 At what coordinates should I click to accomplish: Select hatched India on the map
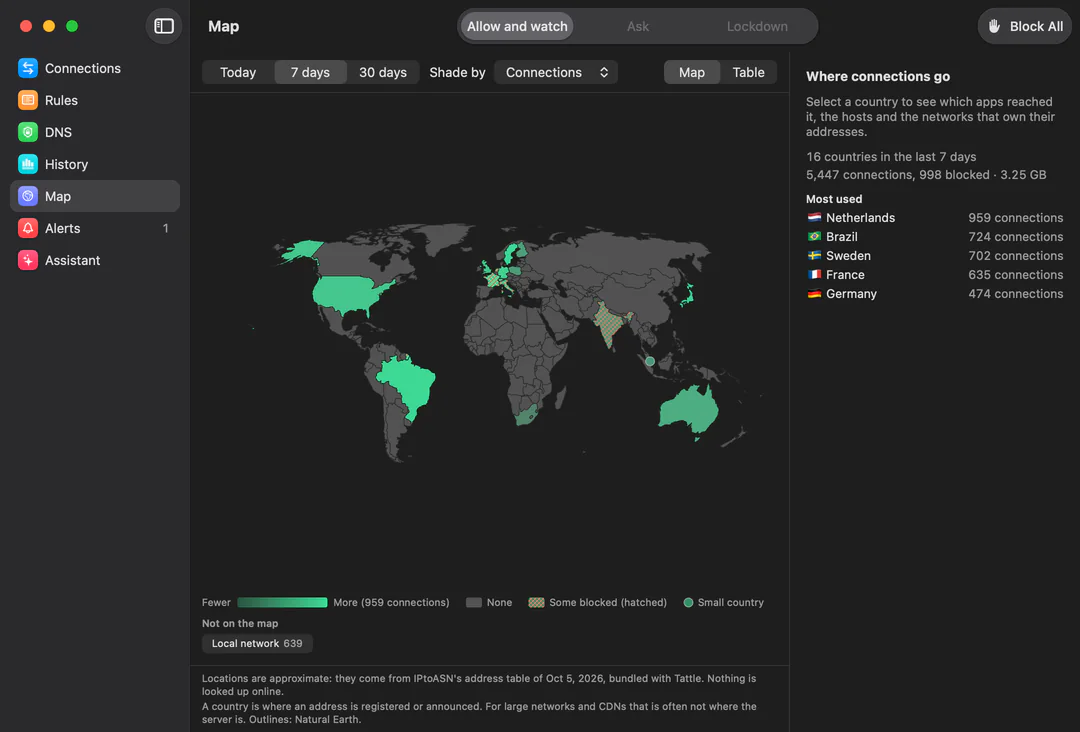point(609,324)
